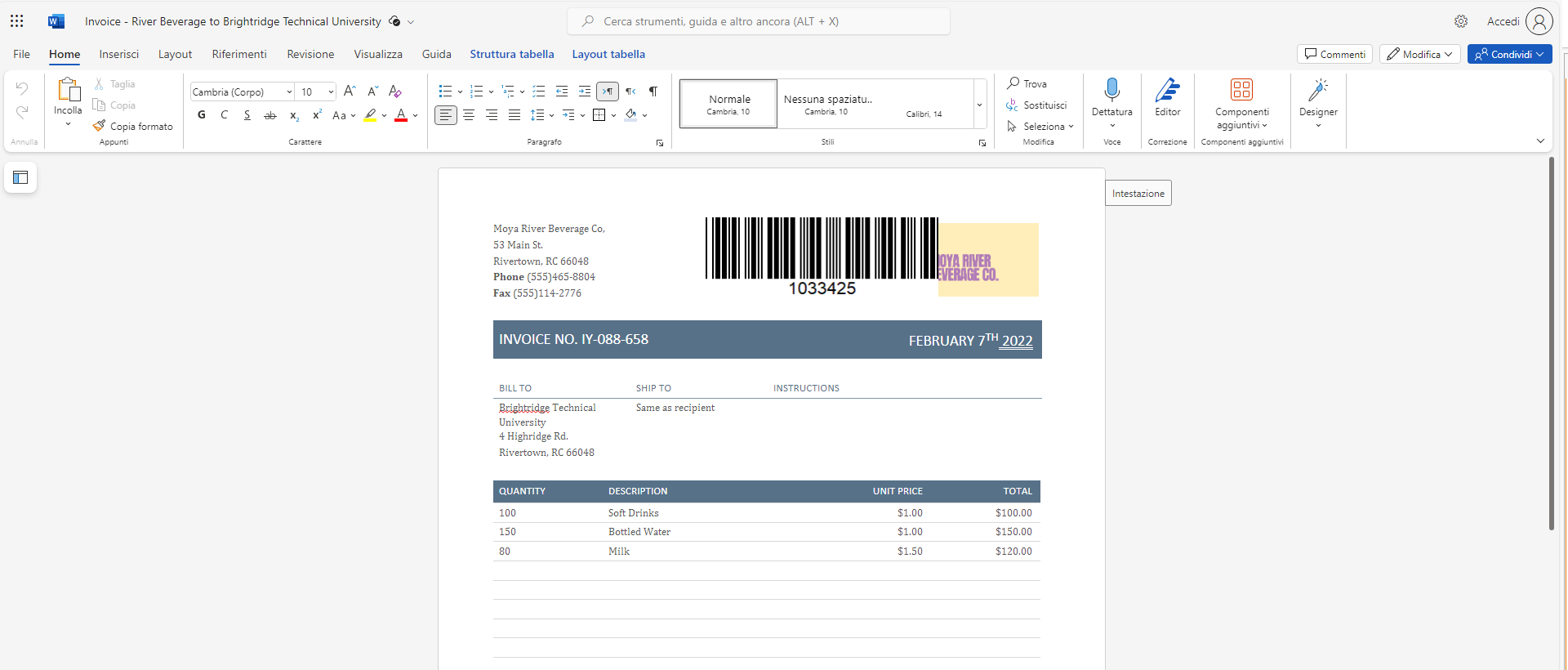
Task: Open the Seleziona dropdown
Action: (x=1040, y=127)
